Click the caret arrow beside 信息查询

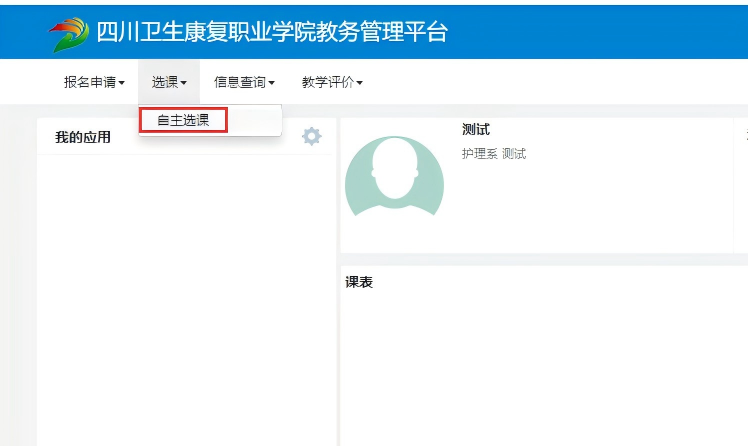click(x=271, y=83)
